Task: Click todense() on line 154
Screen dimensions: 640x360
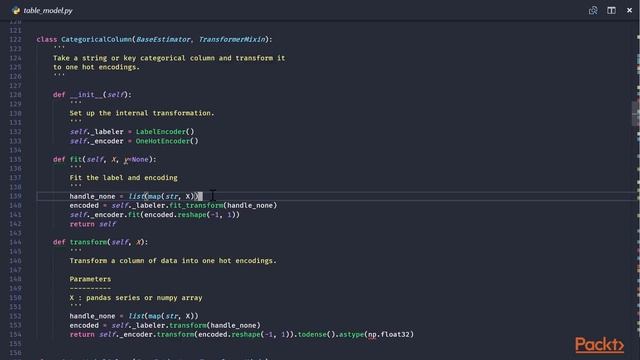Action: [316, 335]
